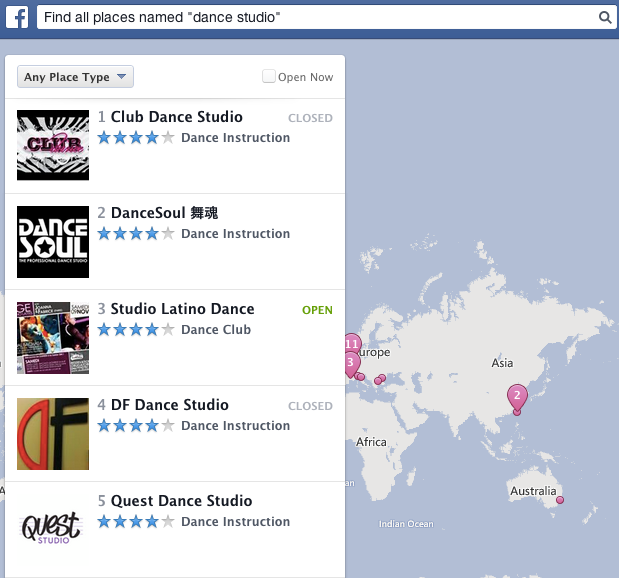
Task: Click Studio Latino Dance thumbnail
Action: coord(53,338)
